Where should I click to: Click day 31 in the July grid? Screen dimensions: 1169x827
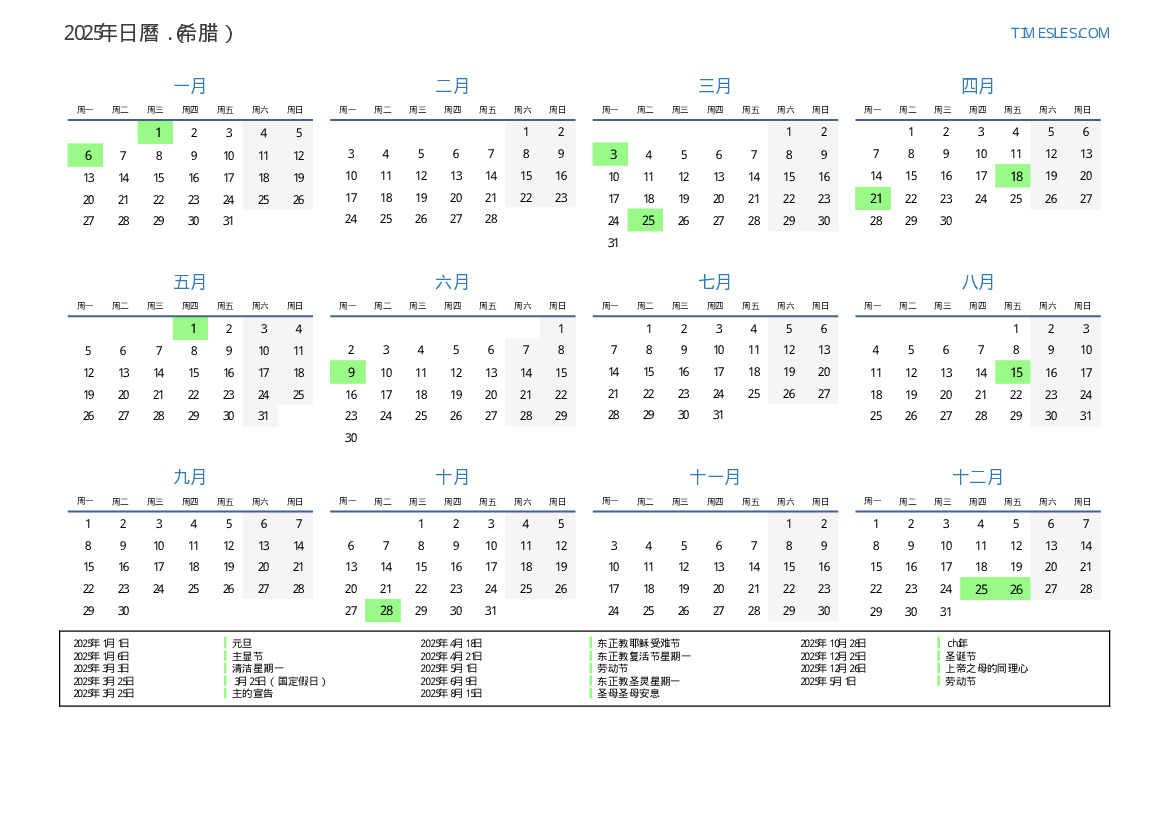(x=717, y=415)
